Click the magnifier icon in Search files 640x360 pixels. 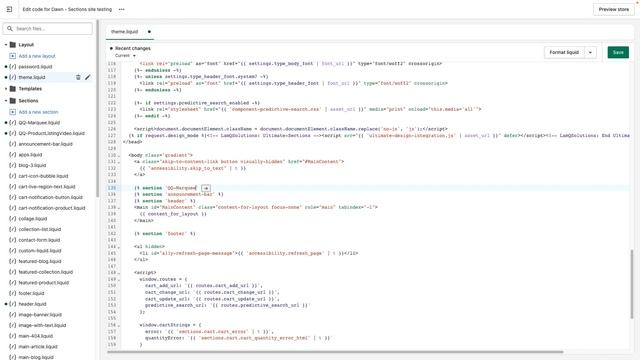point(10,29)
